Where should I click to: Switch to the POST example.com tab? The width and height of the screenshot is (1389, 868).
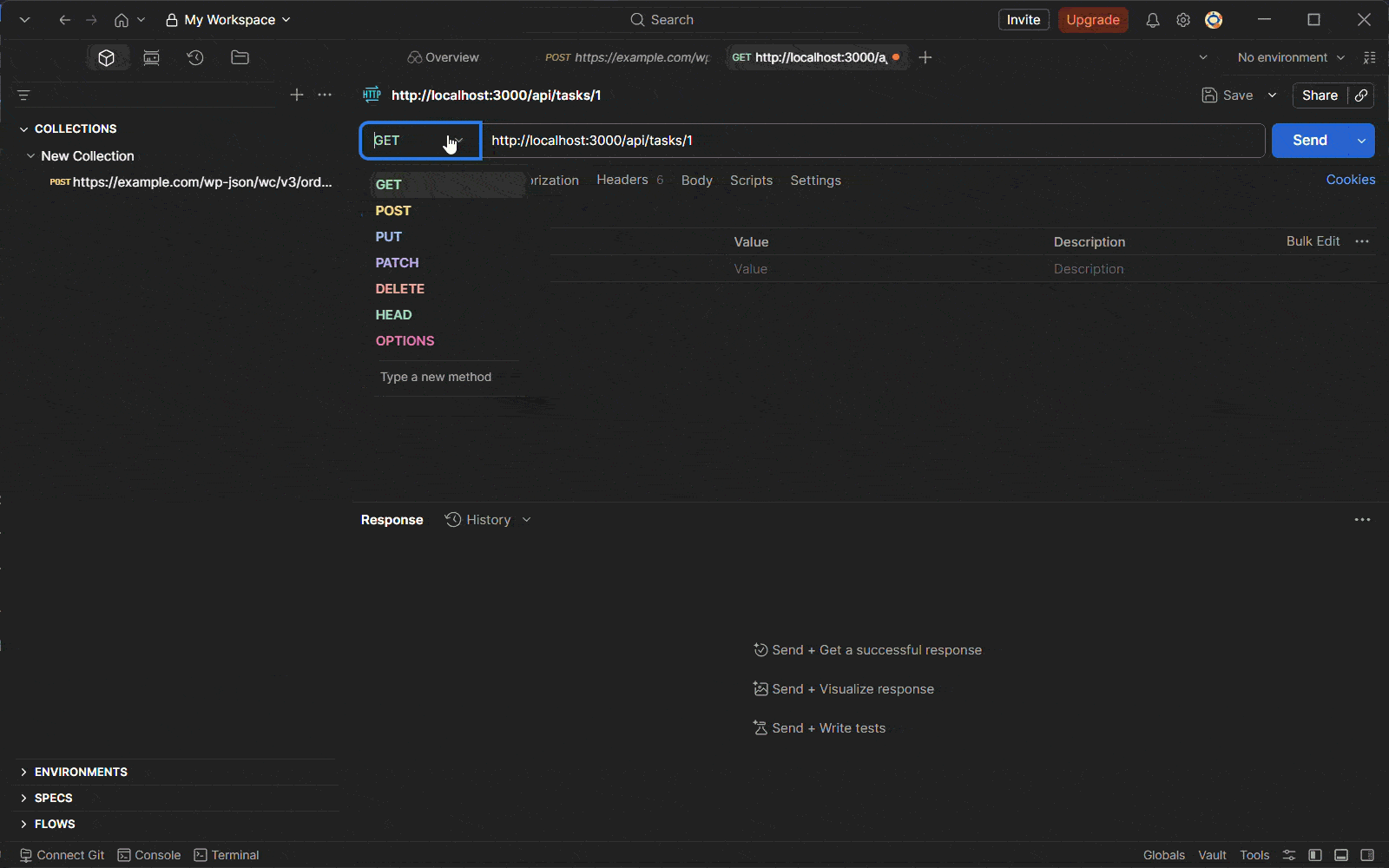point(627,57)
